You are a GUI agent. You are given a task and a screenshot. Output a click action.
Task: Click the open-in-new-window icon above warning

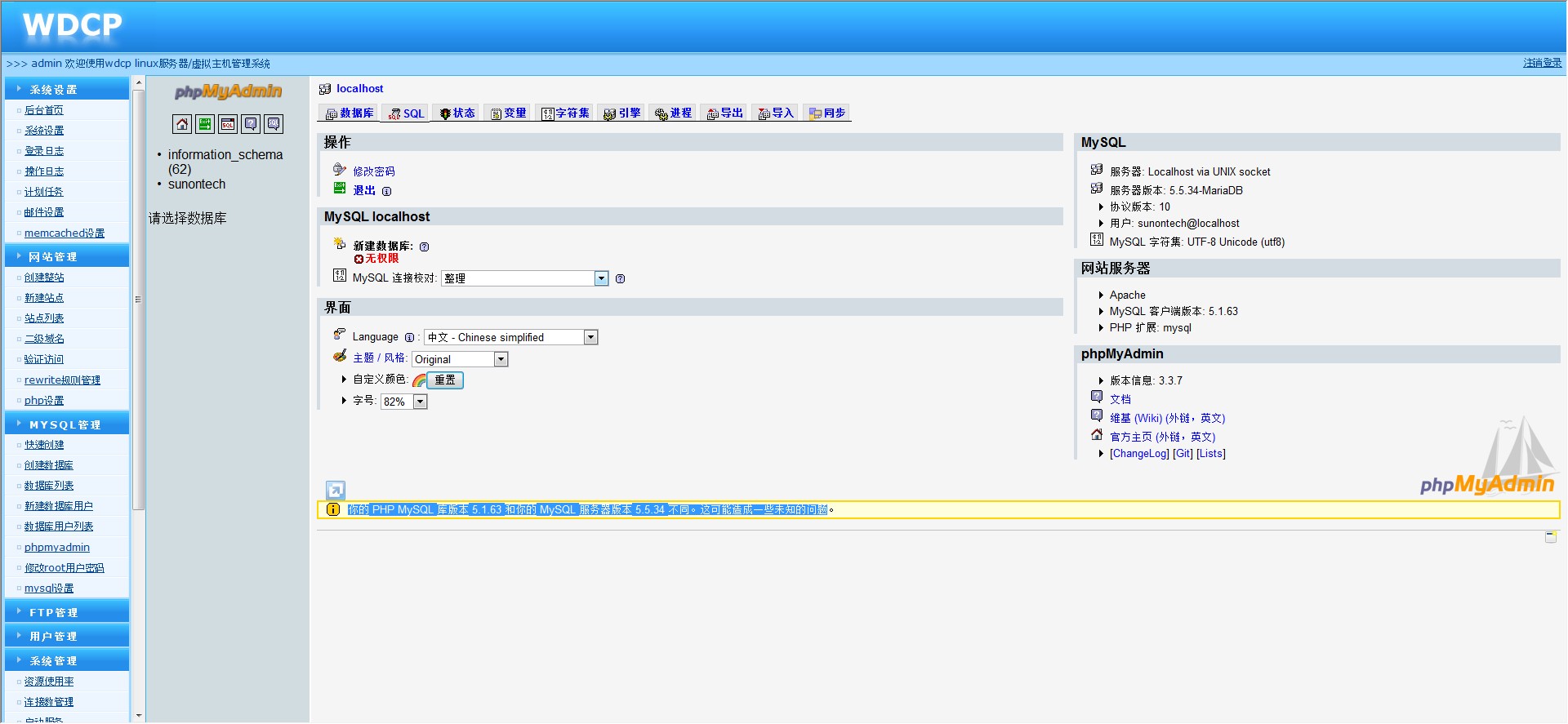pos(336,490)
